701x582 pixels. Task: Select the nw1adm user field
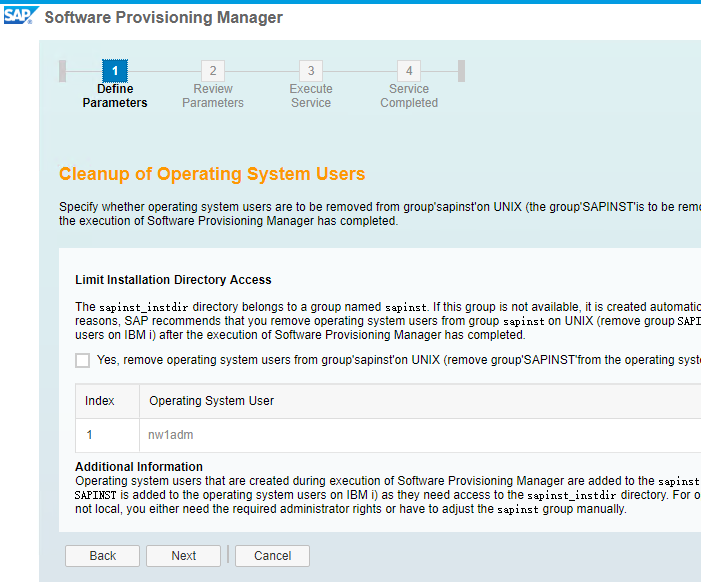point(420,435)
